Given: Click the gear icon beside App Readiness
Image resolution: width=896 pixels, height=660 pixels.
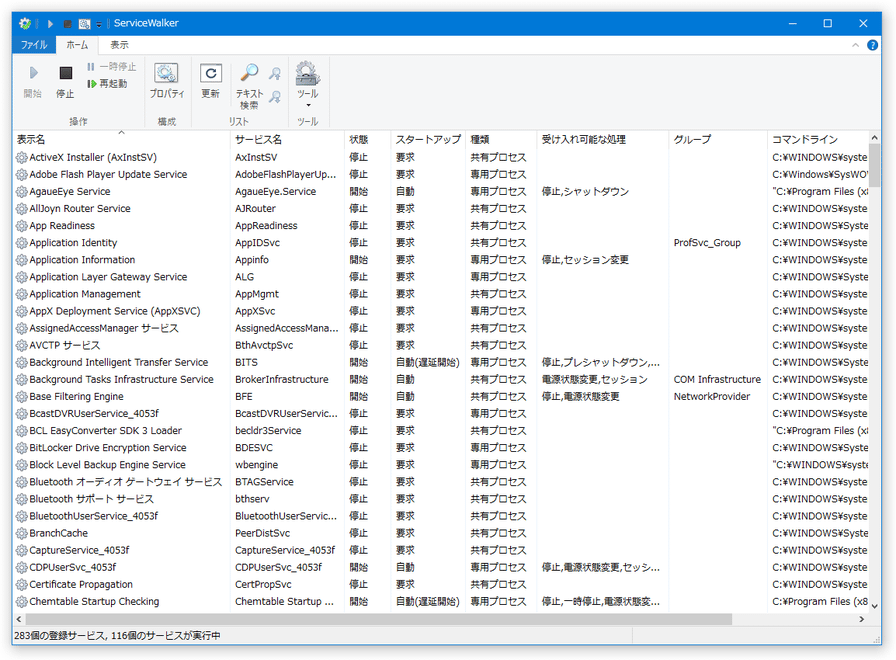Looking at the screenshot, I should pos(22,226).
